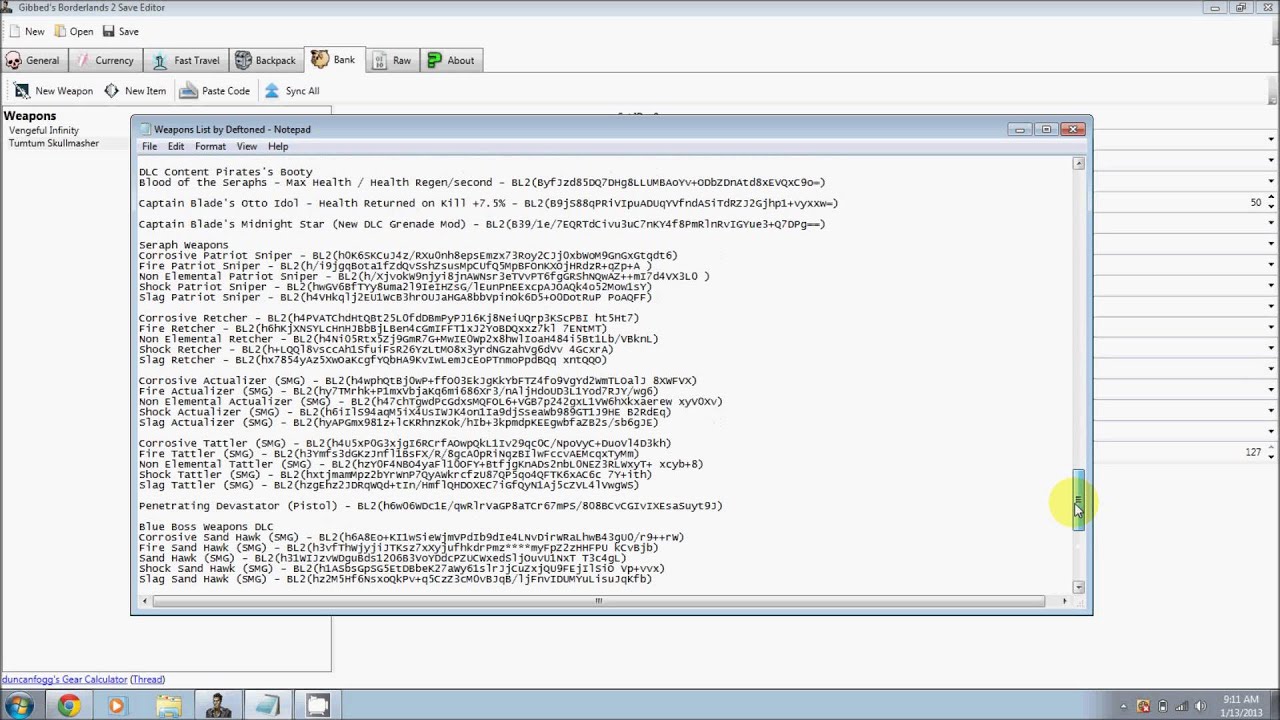Click Notepad's horizontal scrollbar thumb
The height and width of the screenshot is (720, 1280).
coord(598,601)
